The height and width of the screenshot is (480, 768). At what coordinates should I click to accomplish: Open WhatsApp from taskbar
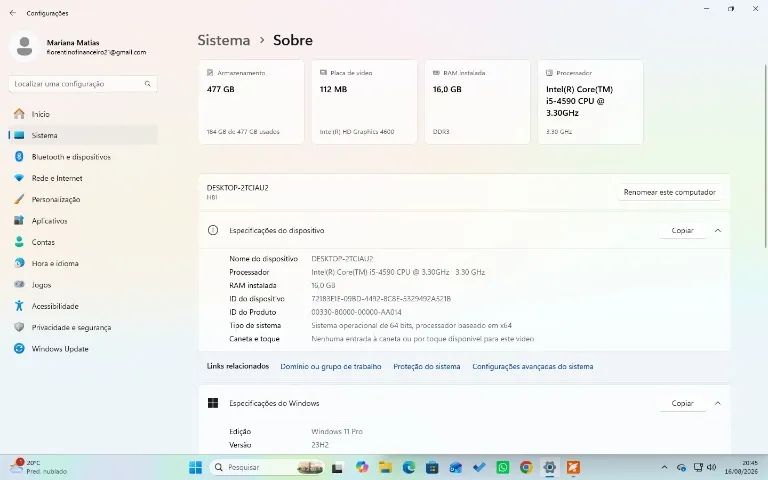click(x=503, y=467)
